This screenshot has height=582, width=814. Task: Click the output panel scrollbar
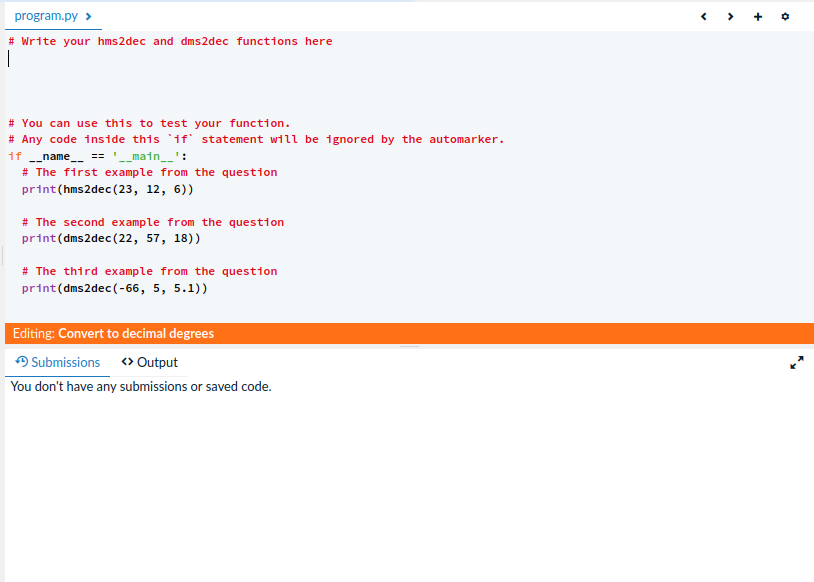(409, 344)
